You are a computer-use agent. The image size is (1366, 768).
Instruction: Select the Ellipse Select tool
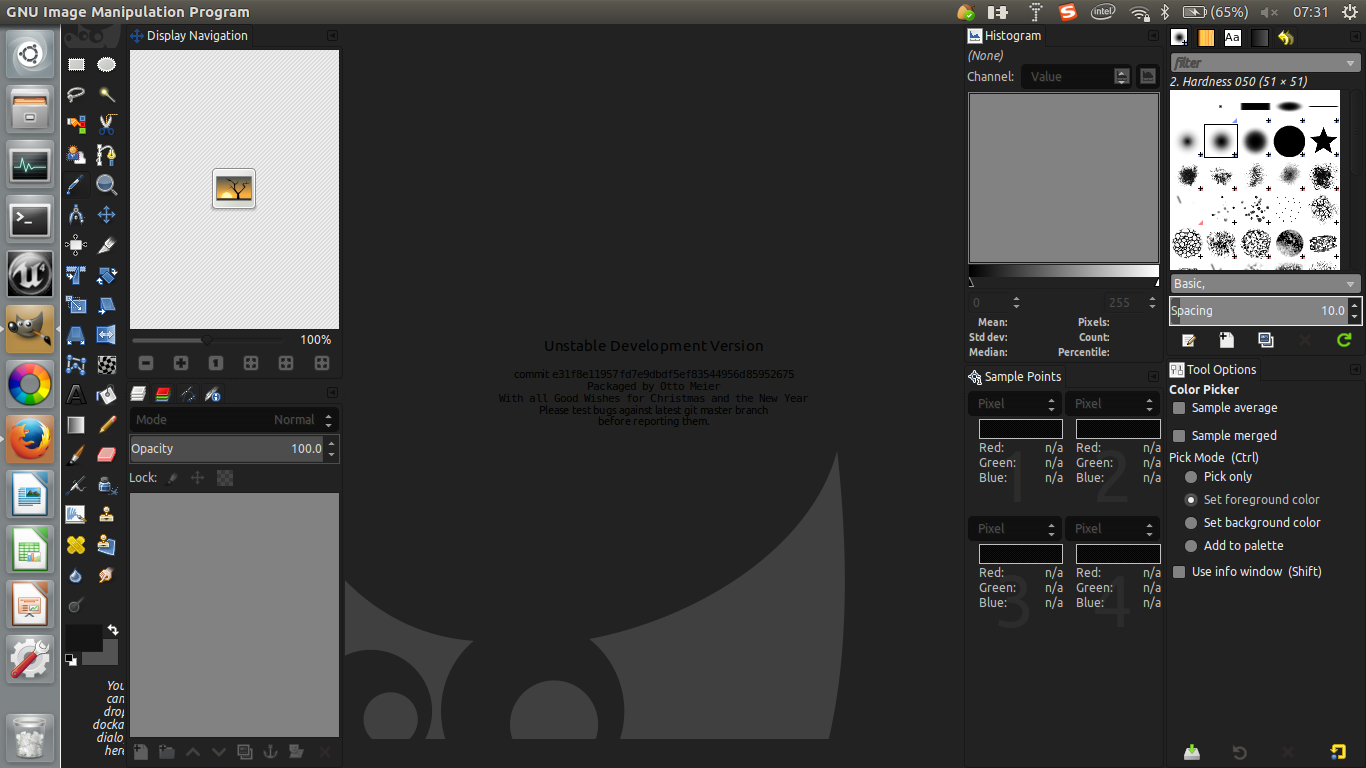point(106,65)
